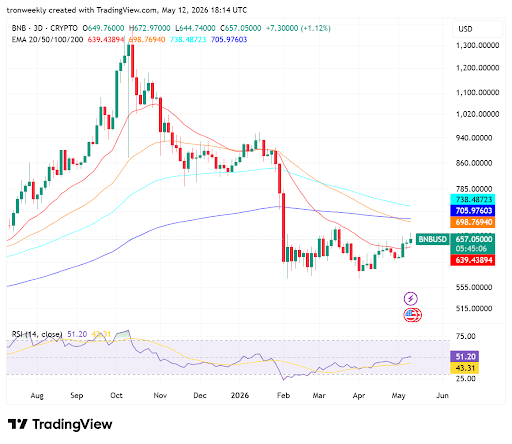The width and height of the screenshot is (512, 444).
Task: Click the Dec label on time axis
Action: click(x=200, y=396)
